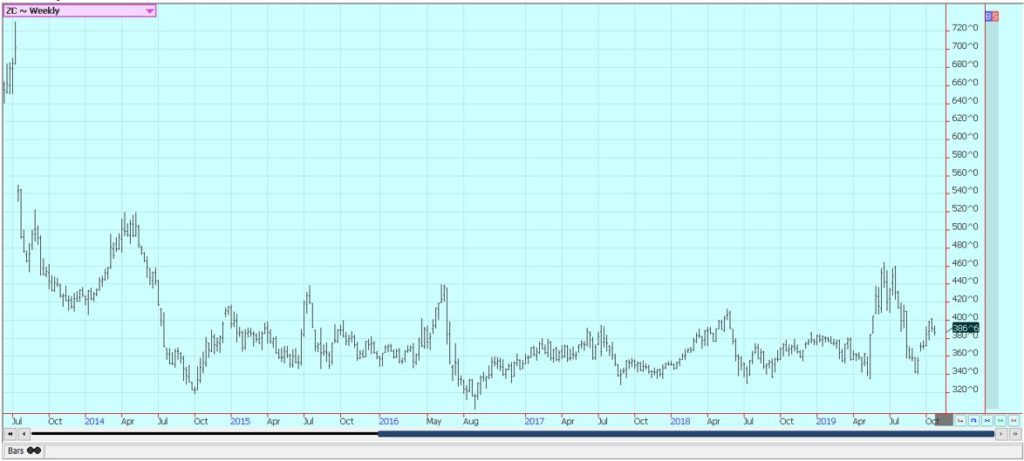Click the 2014 label on time axis
1024x461 pixels.
(95, 421)
